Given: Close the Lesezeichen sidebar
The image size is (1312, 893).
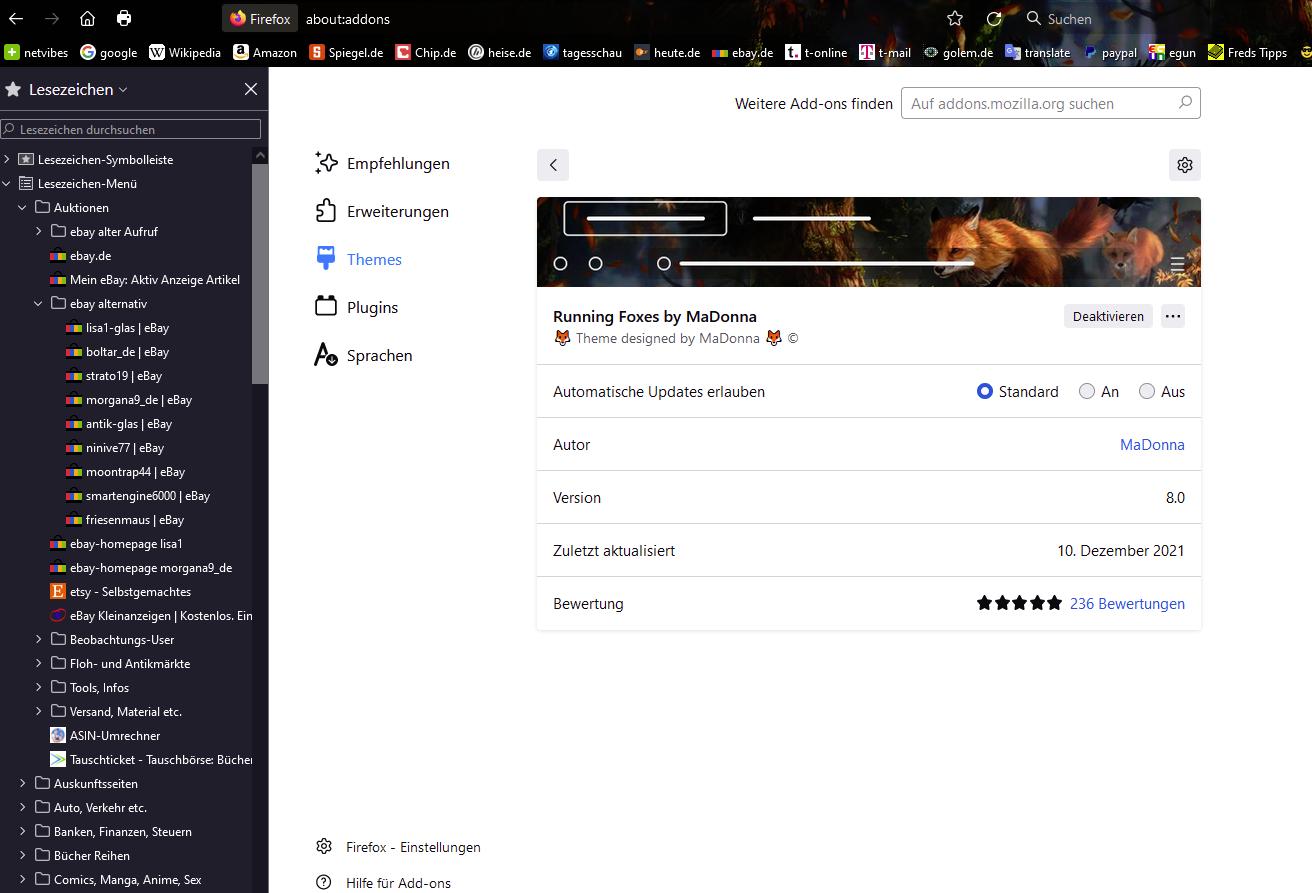Looking at the screenshot, I should coord(251,90).
